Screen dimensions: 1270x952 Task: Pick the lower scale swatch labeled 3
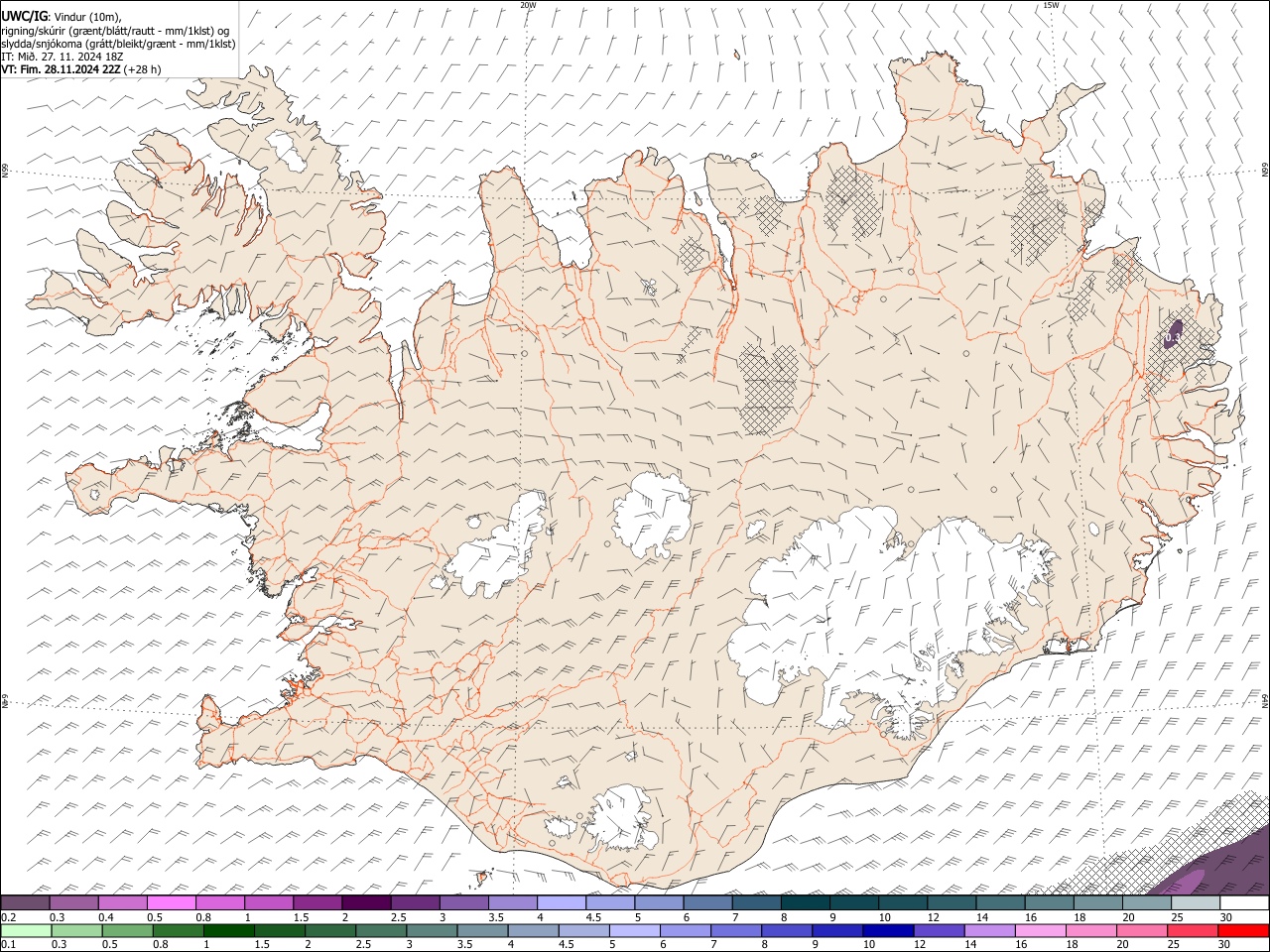pos(432,931)
